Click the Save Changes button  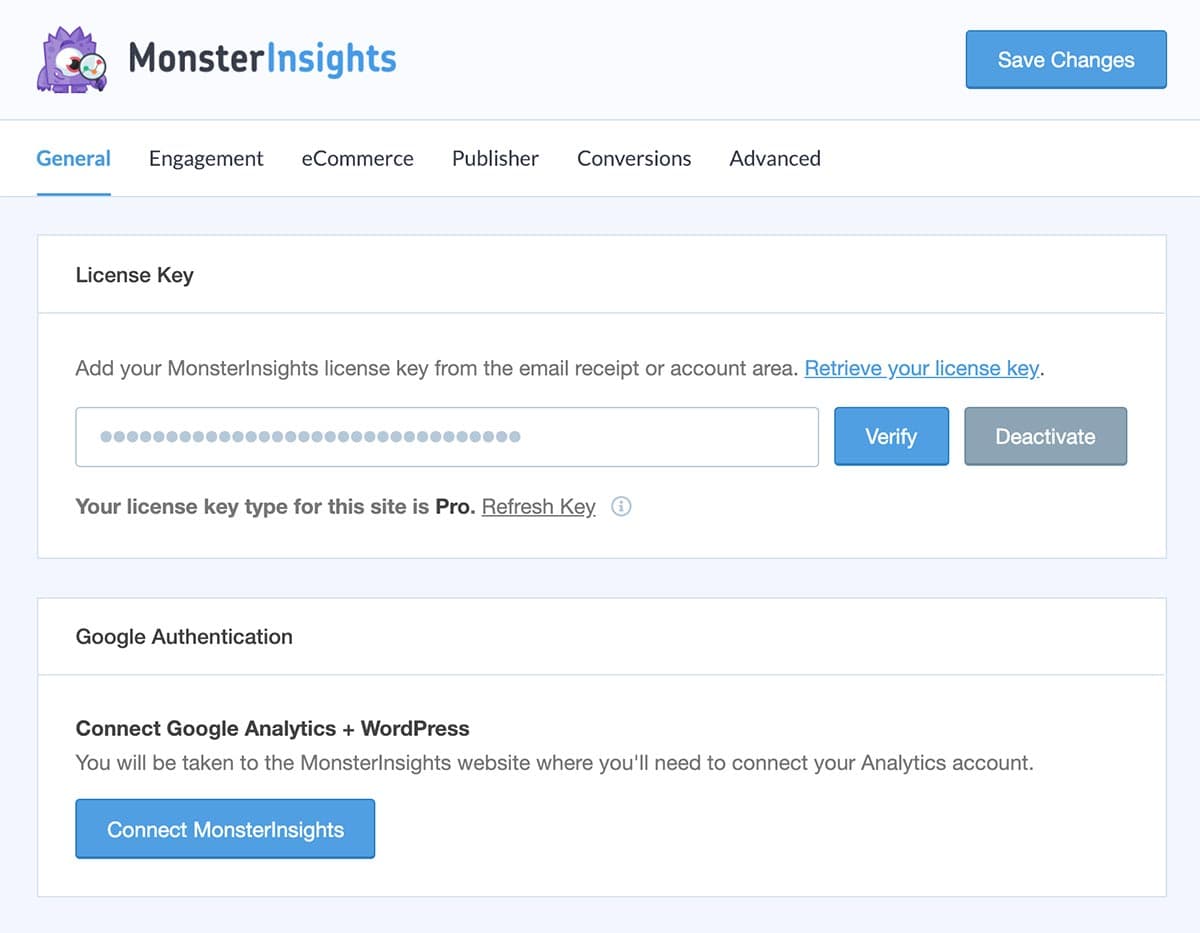point(1065,60)
